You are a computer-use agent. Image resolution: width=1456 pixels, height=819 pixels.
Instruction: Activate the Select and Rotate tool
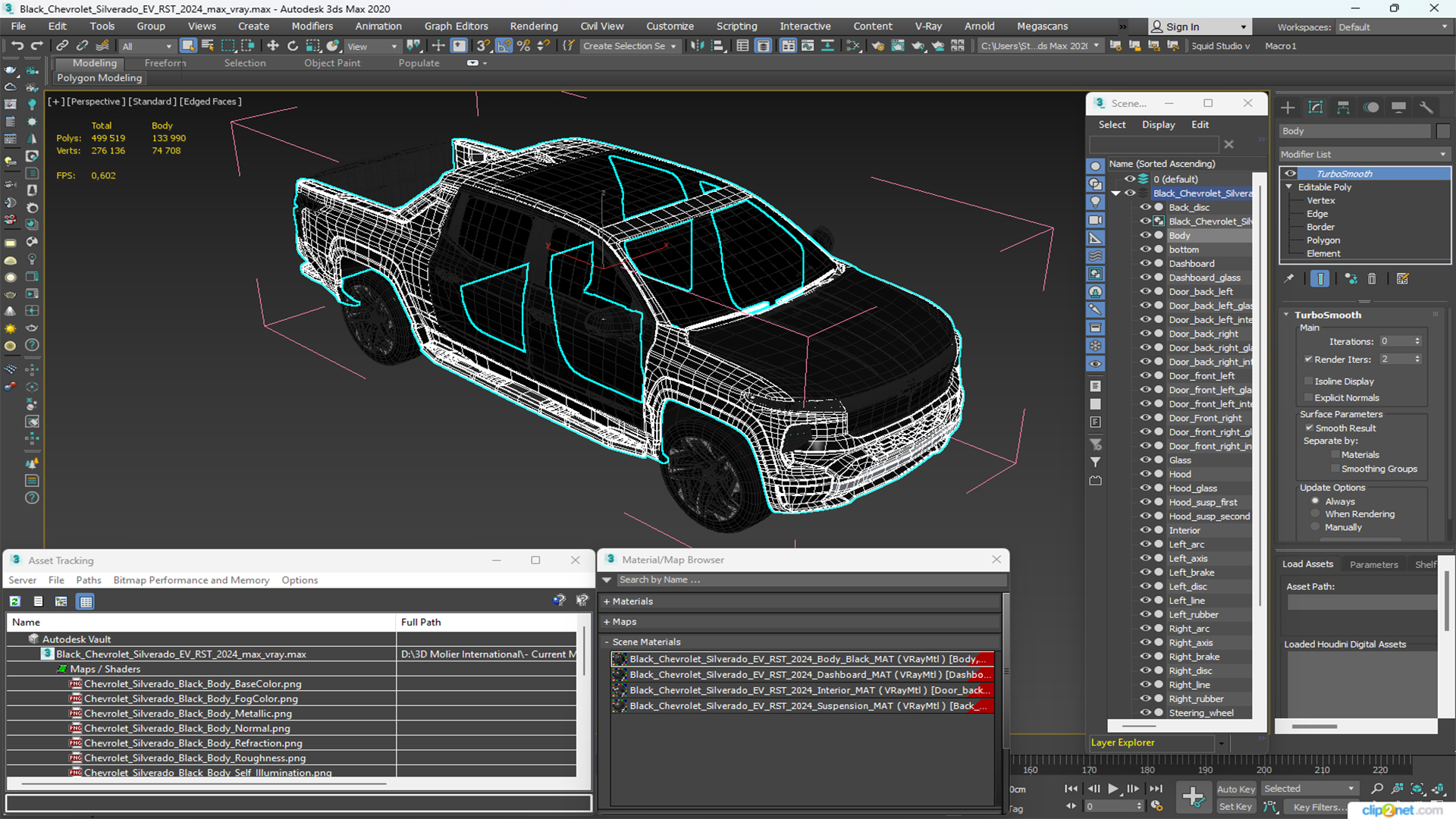293,45
